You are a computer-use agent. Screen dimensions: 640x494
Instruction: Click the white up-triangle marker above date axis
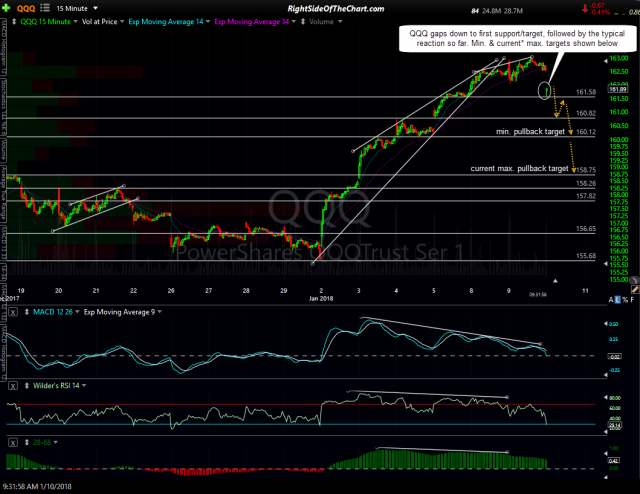[x=555, y=281]
